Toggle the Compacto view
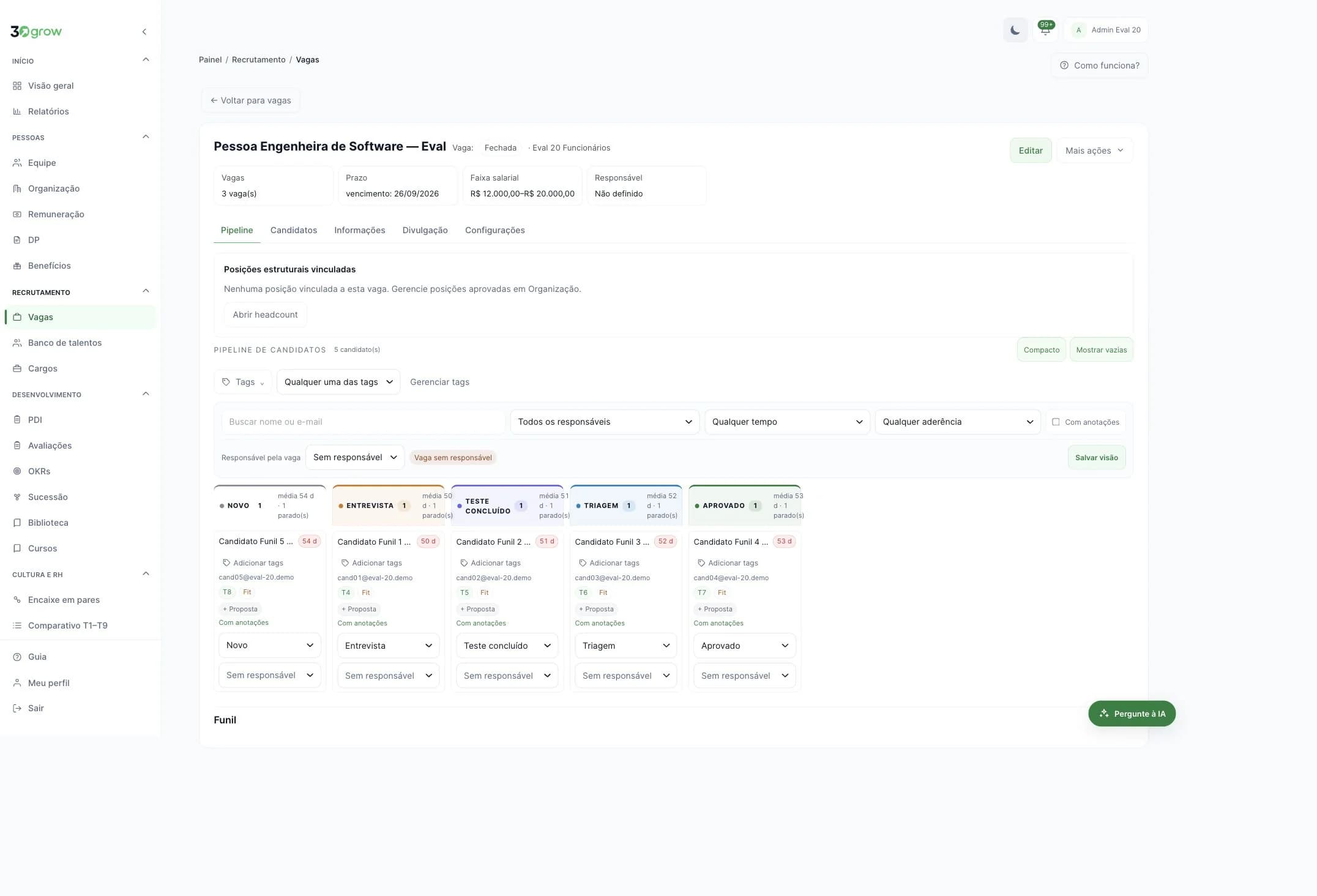The height and width of the screenshot is (896, 1317). coord(1041,349)
